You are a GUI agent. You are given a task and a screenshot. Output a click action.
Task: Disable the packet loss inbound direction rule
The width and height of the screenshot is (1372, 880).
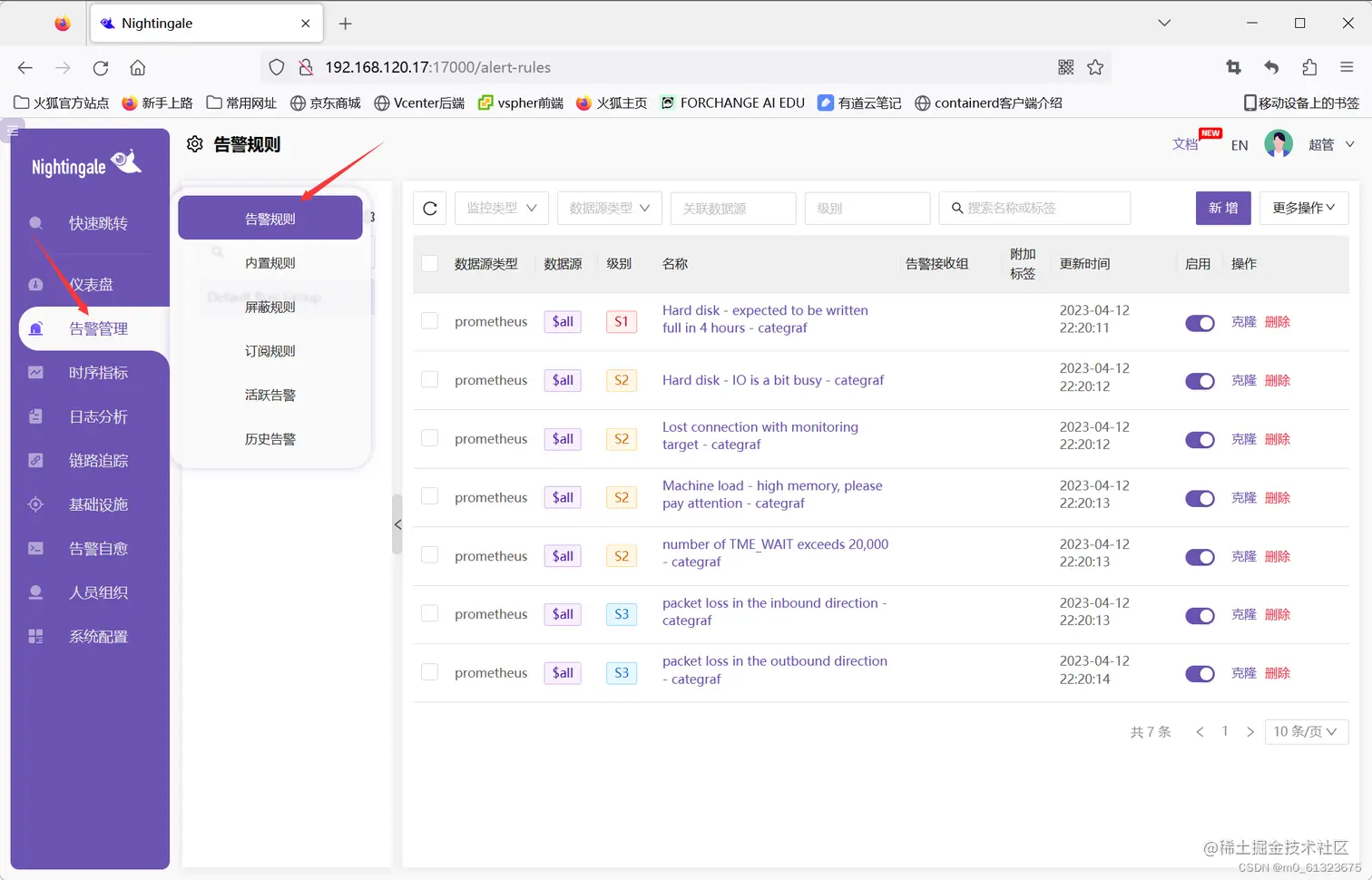[x=1200, y=616]
